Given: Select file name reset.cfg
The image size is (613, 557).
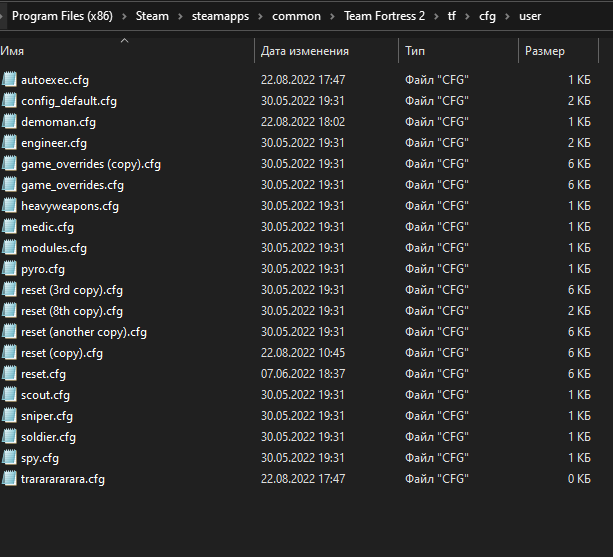Looking at the screenshot, I should coord(43,374).
